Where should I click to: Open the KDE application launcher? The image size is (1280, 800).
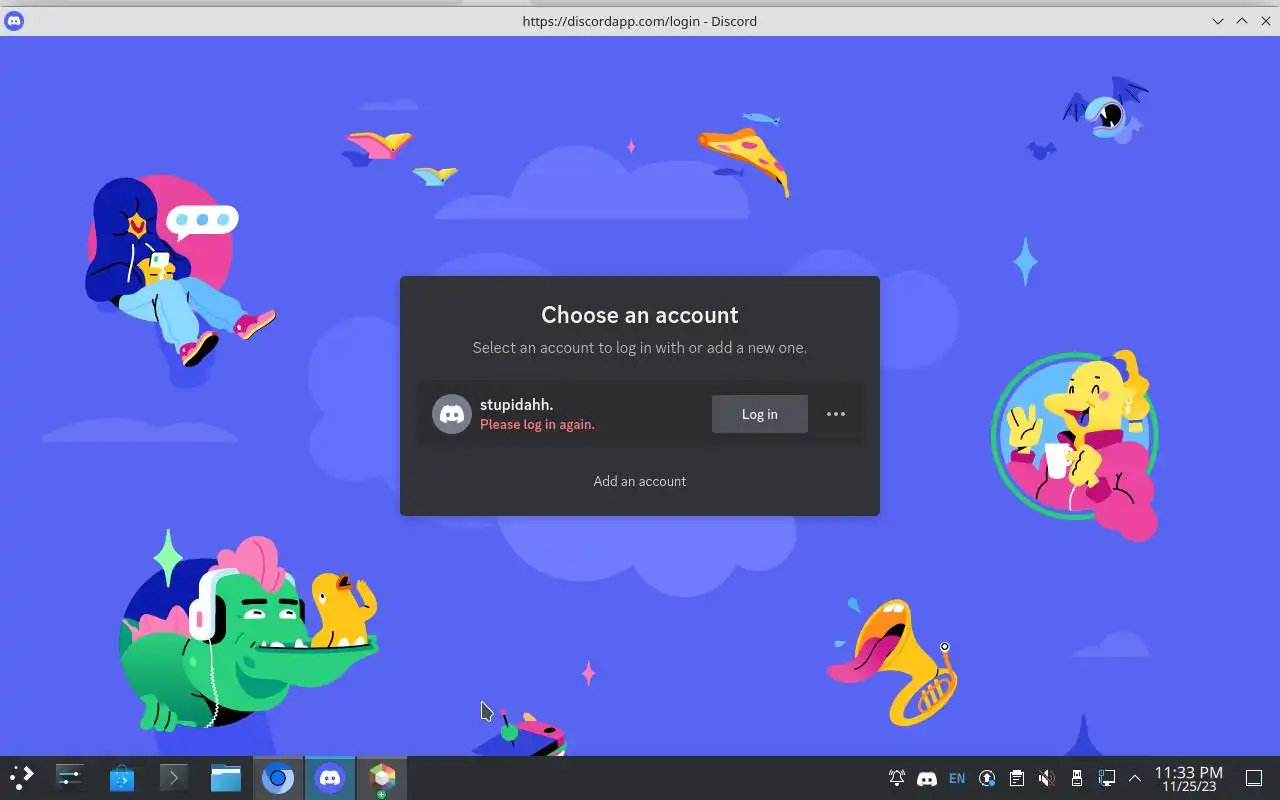click(x=22, y=778)
